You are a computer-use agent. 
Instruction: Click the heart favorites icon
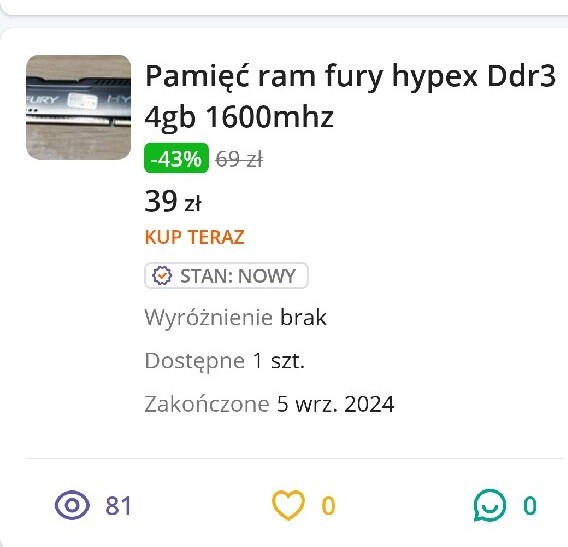click(x=288, y=505)
